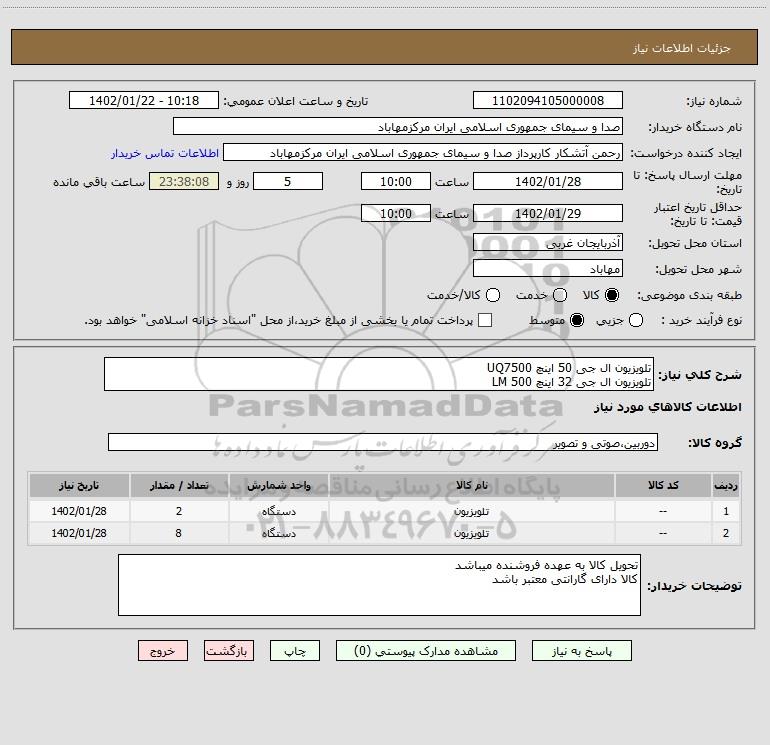Click the جزئیات اطلاعات نیاز header title
770x745 pixels.
click(x=681, y=48)
